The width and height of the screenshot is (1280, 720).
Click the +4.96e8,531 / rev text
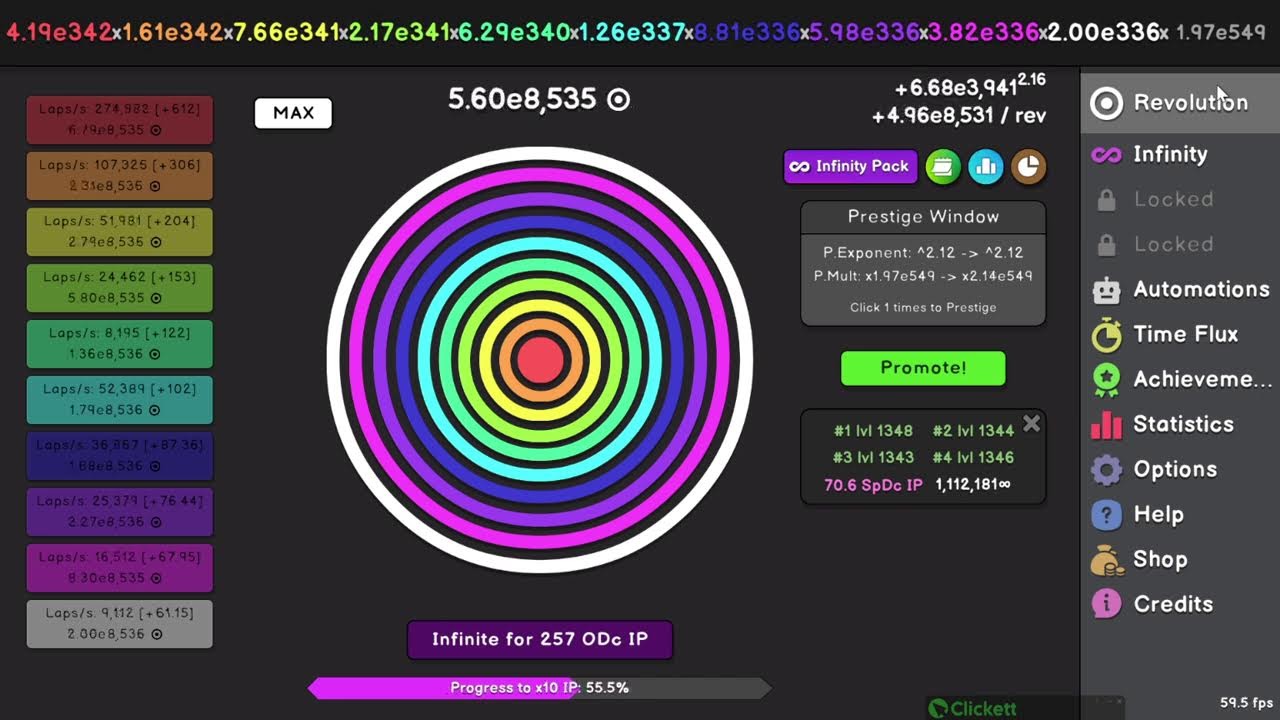coord(959,116)
